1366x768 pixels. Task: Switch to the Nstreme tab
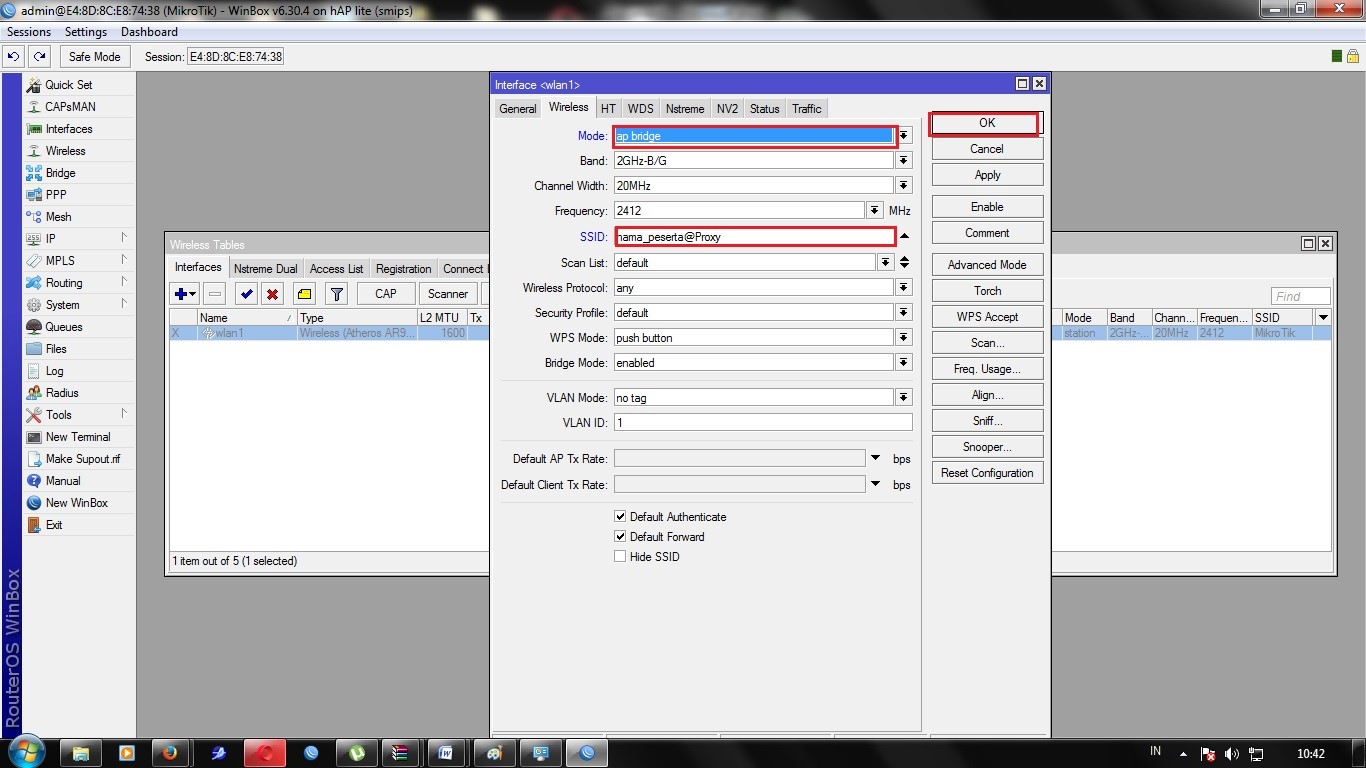click(685, 109)
